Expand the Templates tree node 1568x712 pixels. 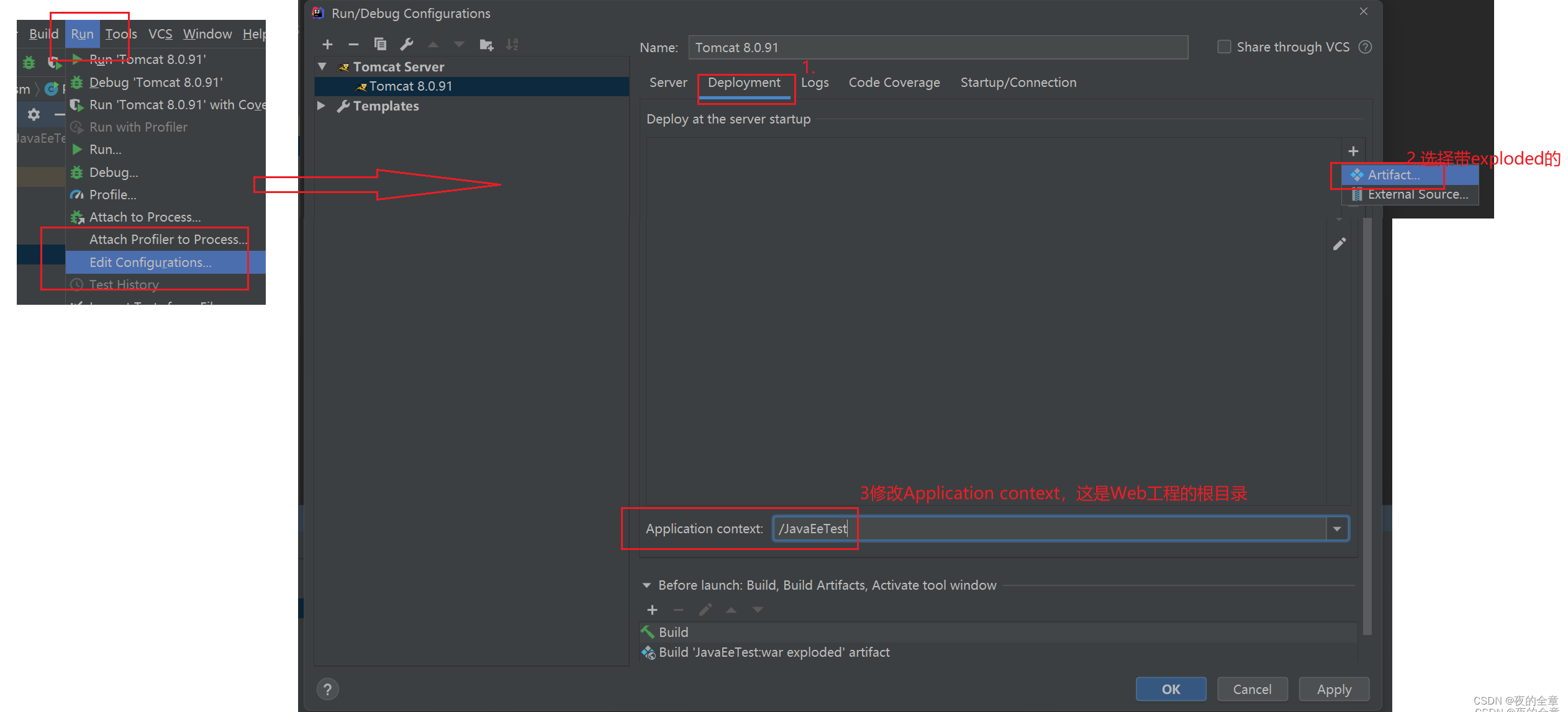coord(322,106)
